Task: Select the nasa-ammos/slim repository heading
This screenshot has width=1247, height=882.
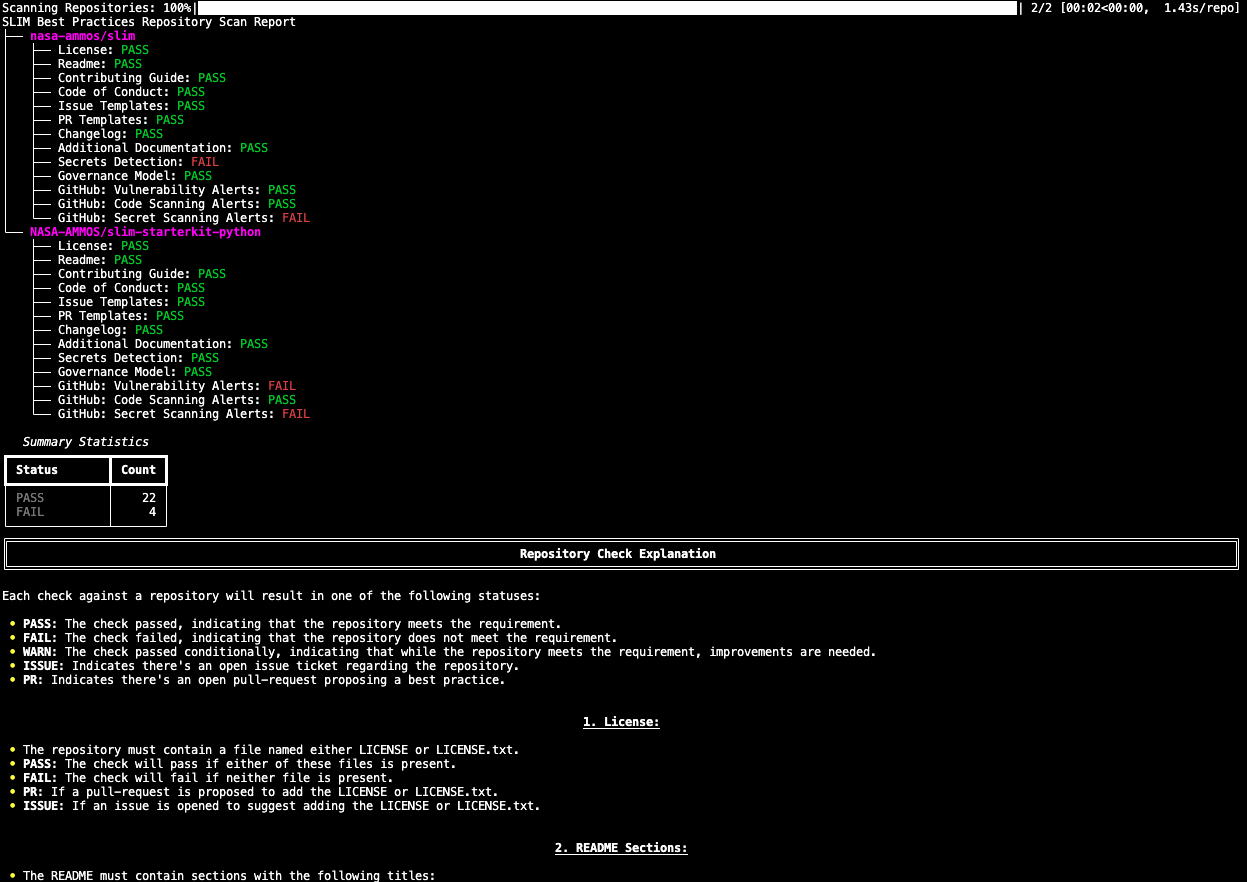Action: 83,36
